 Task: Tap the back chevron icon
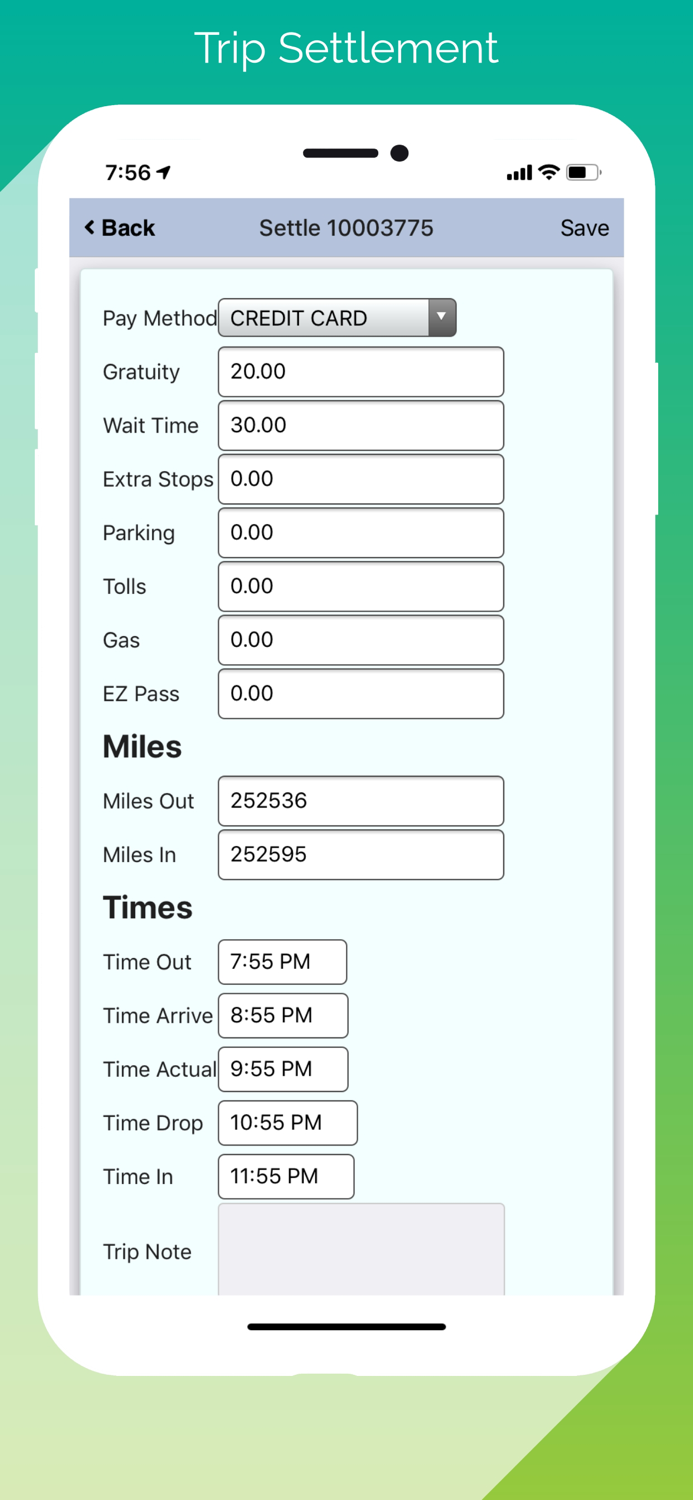pyautogui.click(x=88, y=228)
